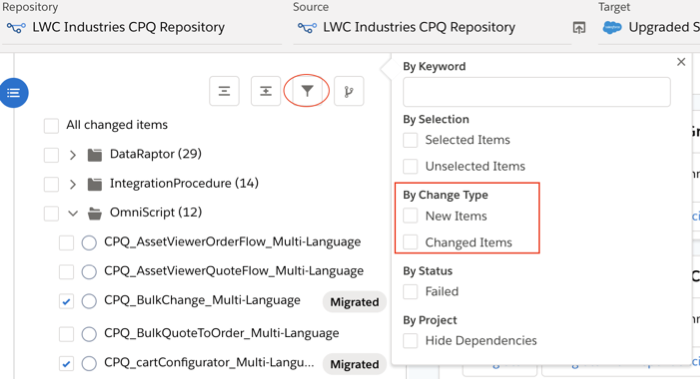This screenshot has width=700, height=379.
Task: Click the DataRaptor (29) tree label
Action: coord(156,154)
